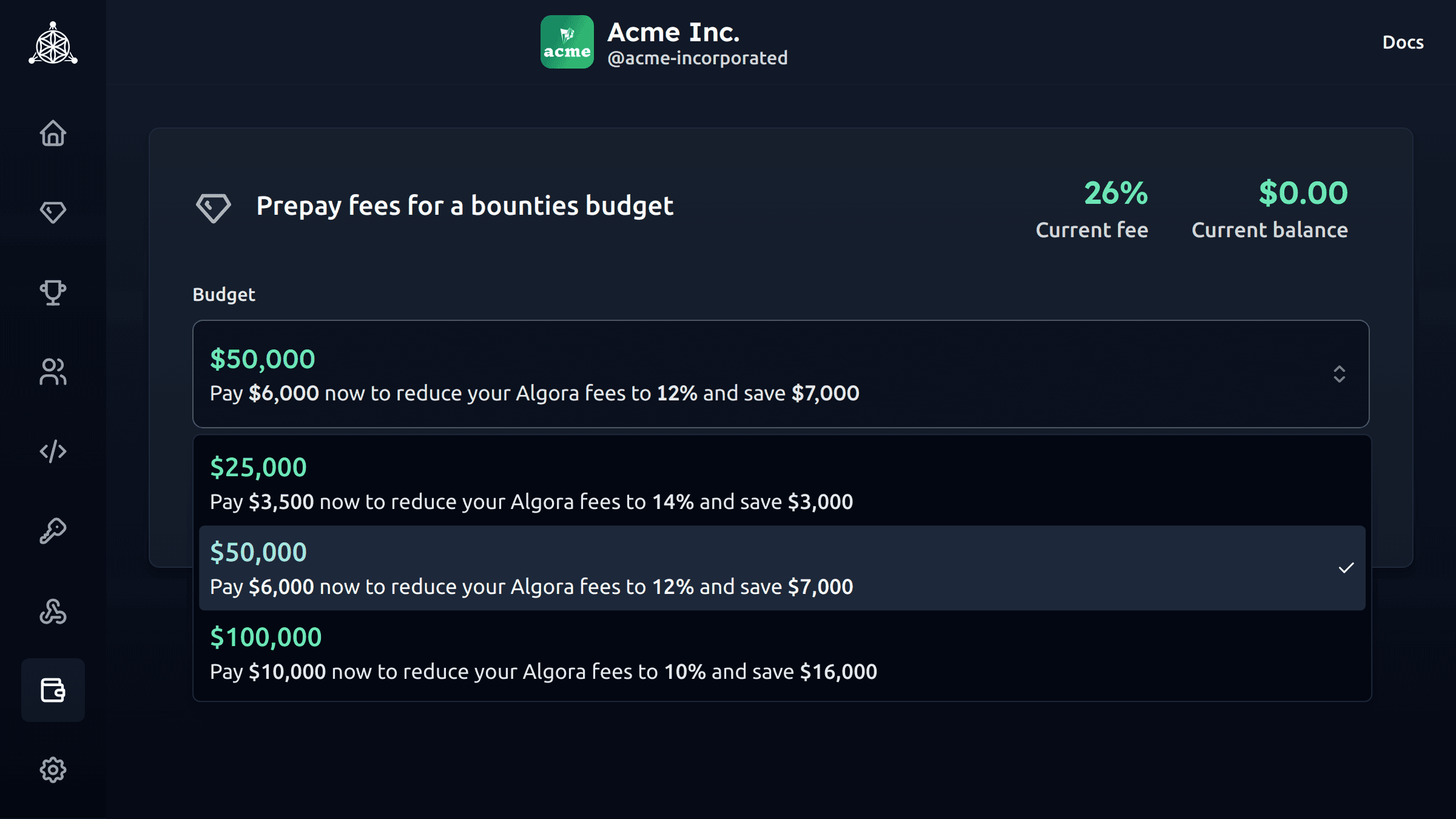Click the Acme Inc. organization name
This screenshot has height=819, width=1456.
673,32
